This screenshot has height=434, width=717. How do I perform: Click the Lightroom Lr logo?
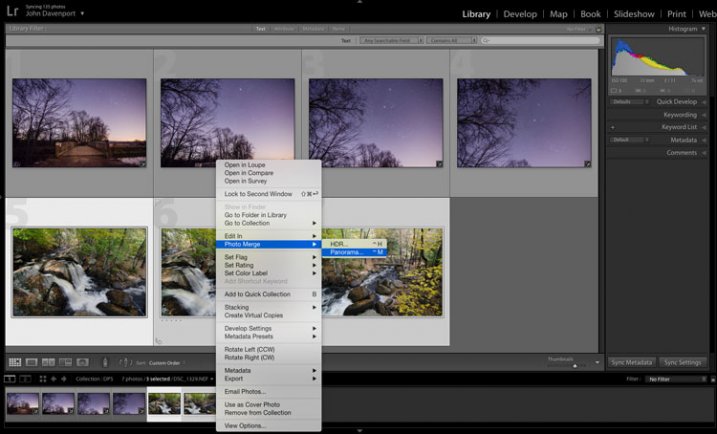pyautogui.click(x=12, y=13)
